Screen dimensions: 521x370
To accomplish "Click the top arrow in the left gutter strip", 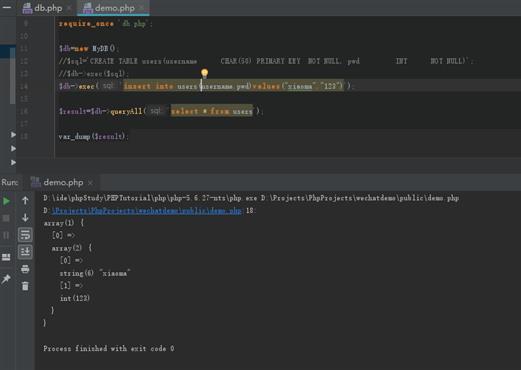I will click(13, 135).
